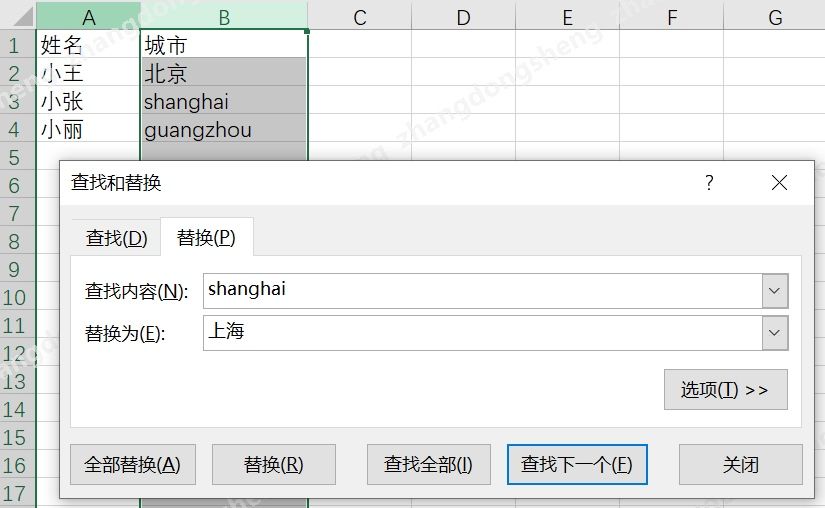The width and height of the screenshot is (825, 508).
Task: Click the cell containing 北京
Action: click(x=224, y=74)
